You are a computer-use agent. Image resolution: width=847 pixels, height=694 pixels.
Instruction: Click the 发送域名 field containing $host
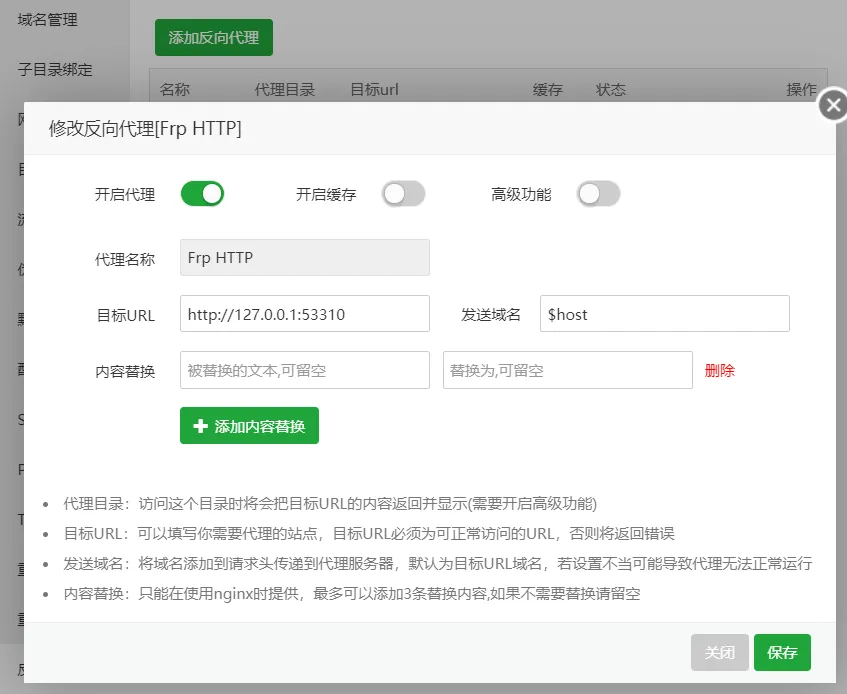664,313
